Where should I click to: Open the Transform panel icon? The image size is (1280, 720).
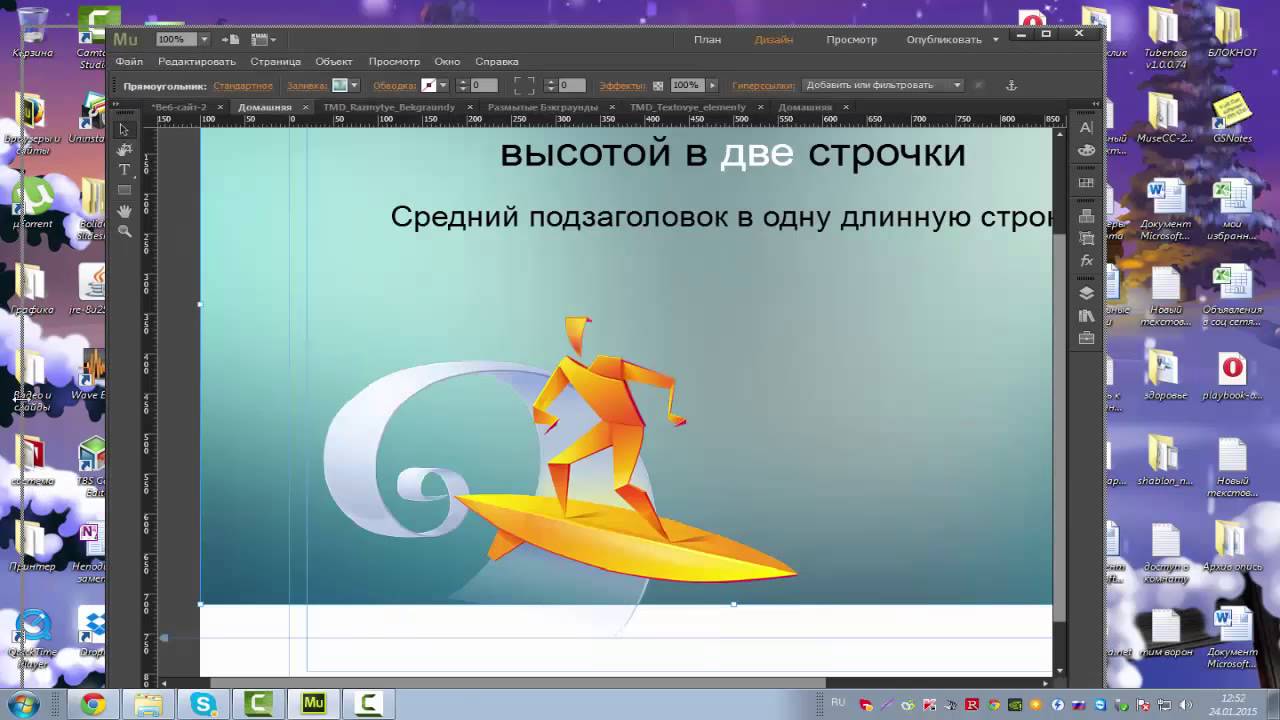pyautogui.click(x=1087, y=238)
